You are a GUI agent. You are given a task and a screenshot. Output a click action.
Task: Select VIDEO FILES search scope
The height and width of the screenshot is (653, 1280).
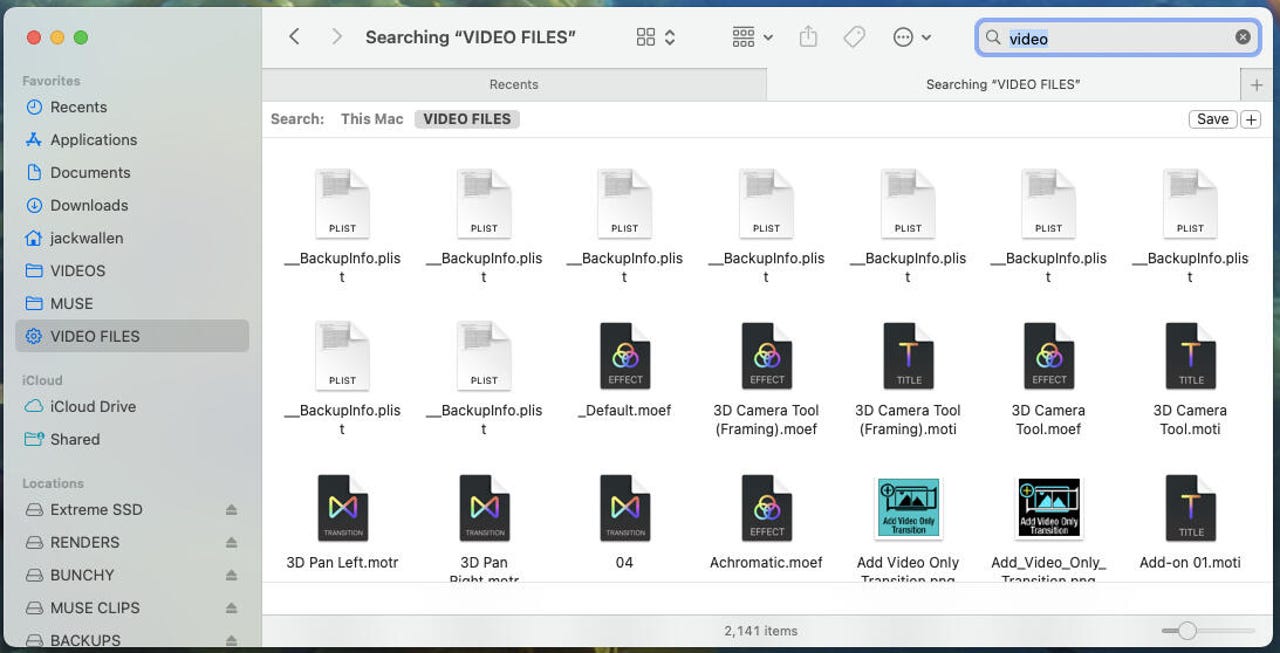tap(467, 119)
